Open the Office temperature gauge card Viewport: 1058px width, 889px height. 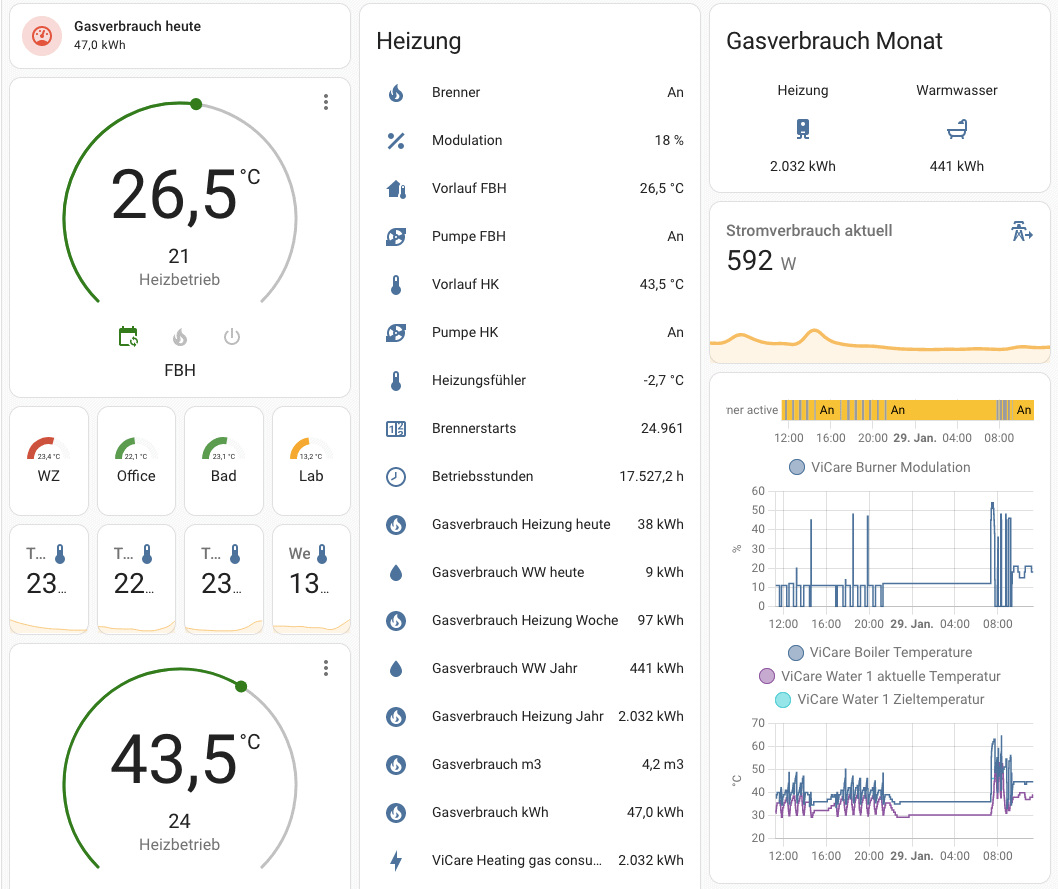136,460
